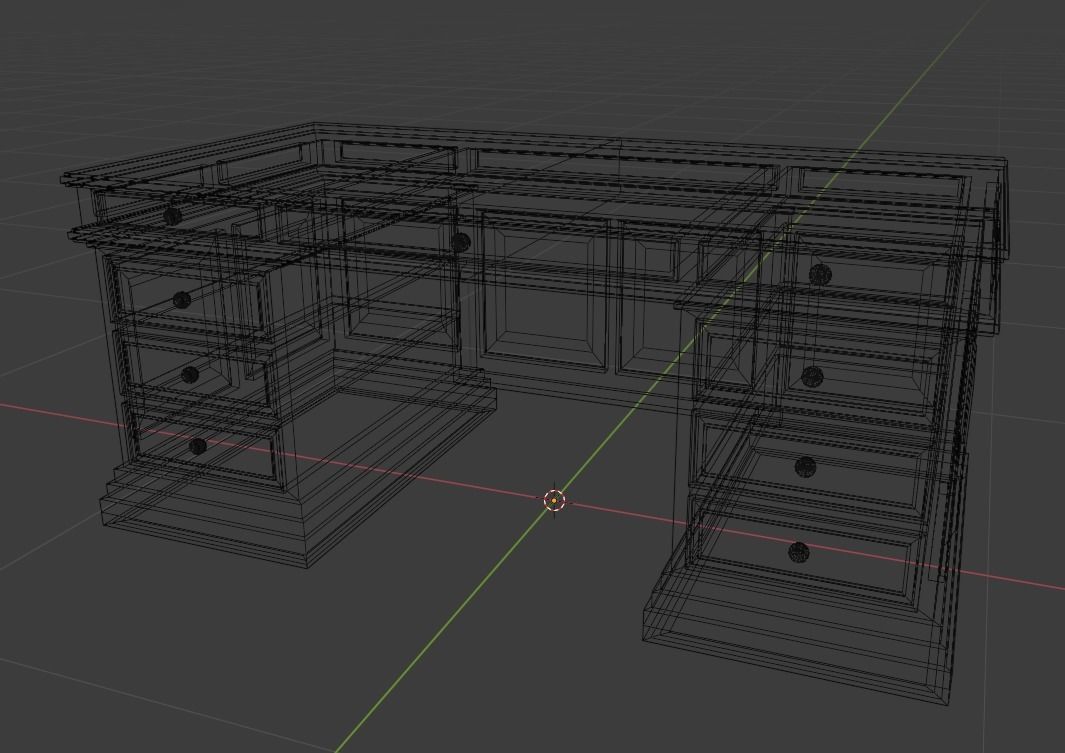Select the third drawer knob on right pedestal
The width and height of the screenshot is (1065, 753).
[x=805, y=466]
